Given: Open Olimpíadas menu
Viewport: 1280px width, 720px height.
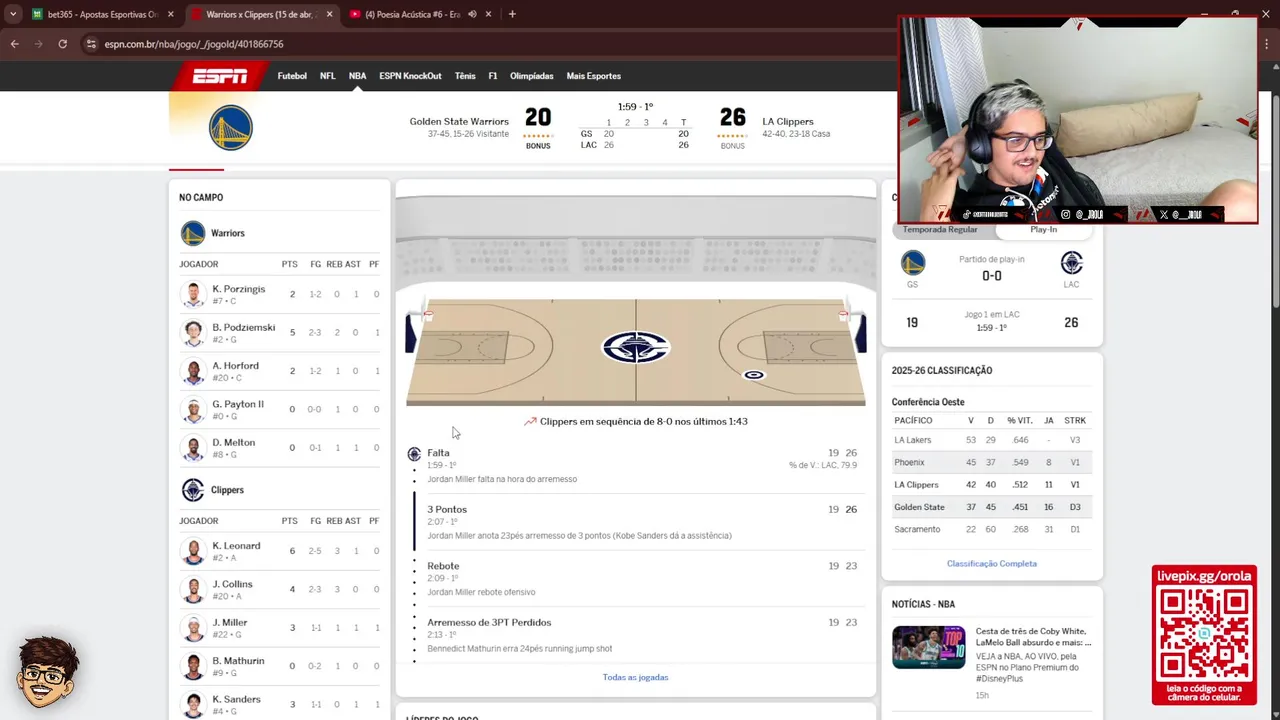Looking at the screenshot, I should click(x=532, y=76).
